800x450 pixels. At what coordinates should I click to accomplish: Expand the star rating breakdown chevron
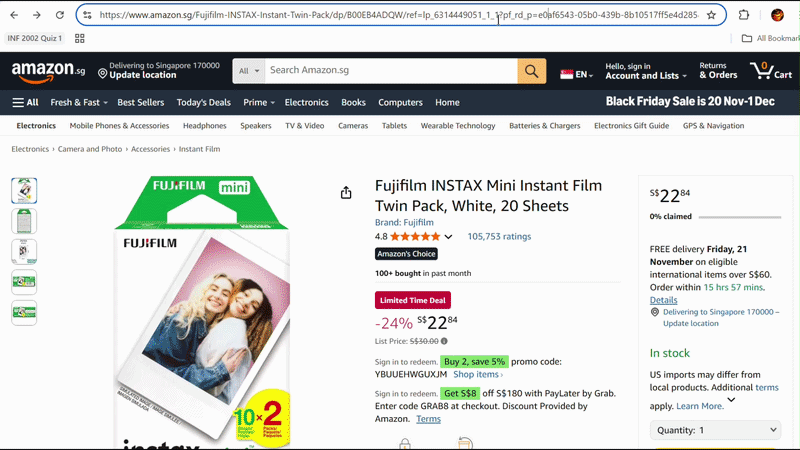[448, 237]
